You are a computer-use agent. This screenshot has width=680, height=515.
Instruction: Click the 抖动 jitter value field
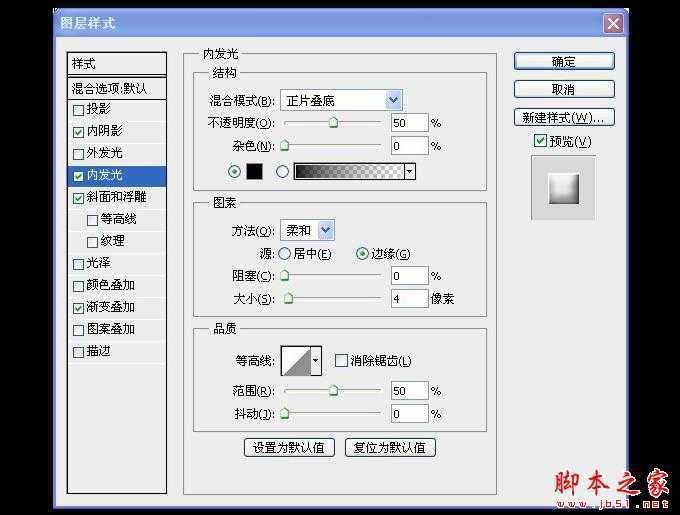click(x=409, y=414)
